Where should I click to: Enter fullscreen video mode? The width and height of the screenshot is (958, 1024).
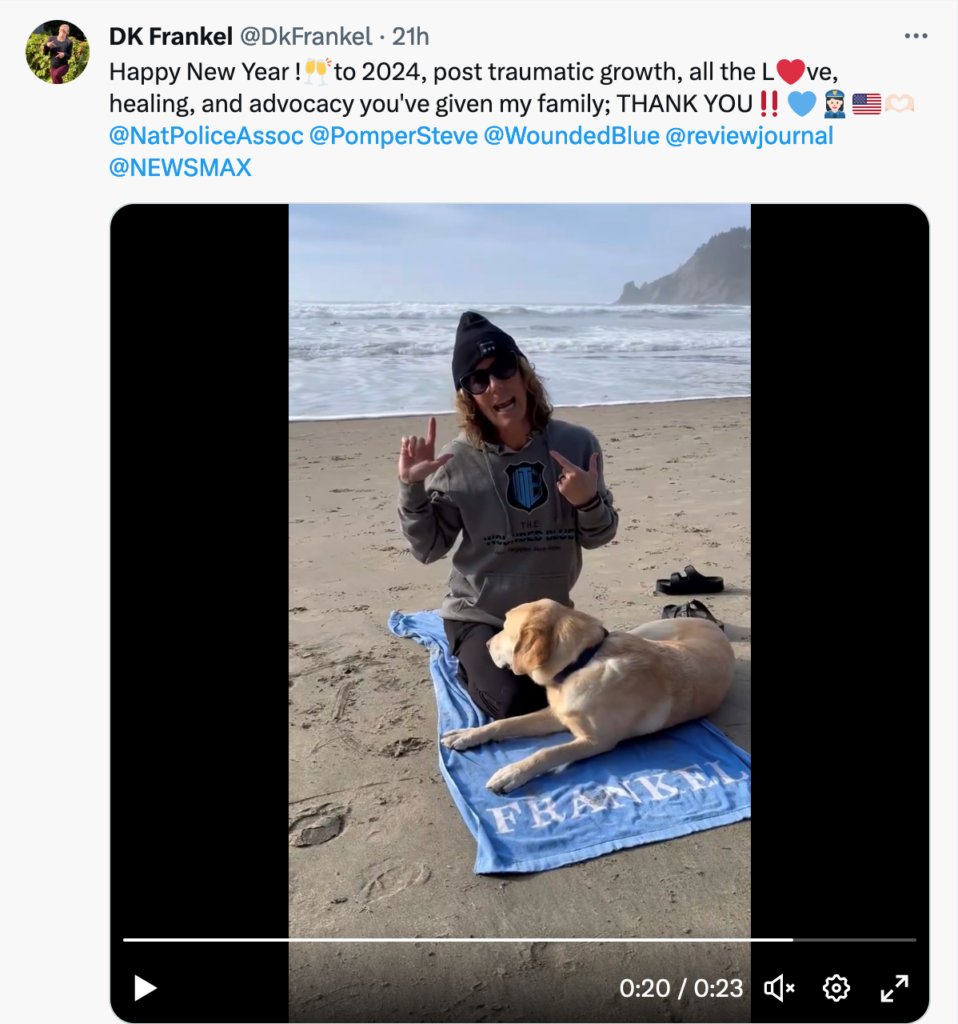pos(894,988)
